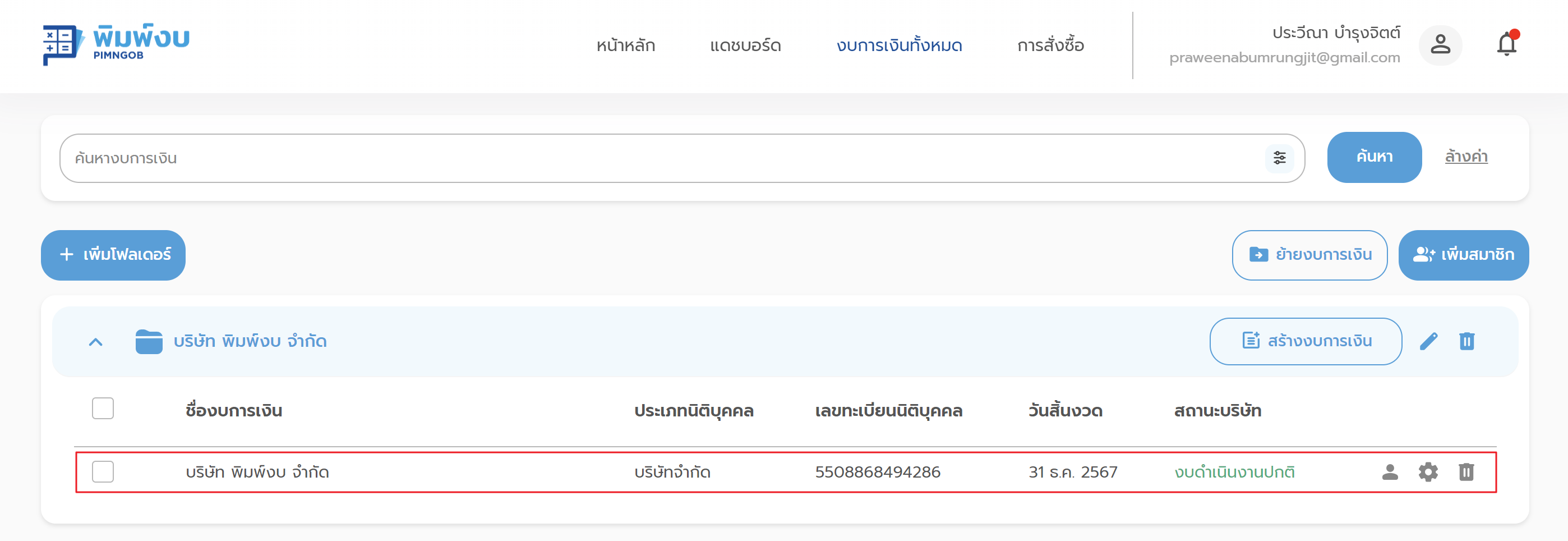1568x541 pixels.
Task: Open search filter options icon
Action: coord(1279,158)
